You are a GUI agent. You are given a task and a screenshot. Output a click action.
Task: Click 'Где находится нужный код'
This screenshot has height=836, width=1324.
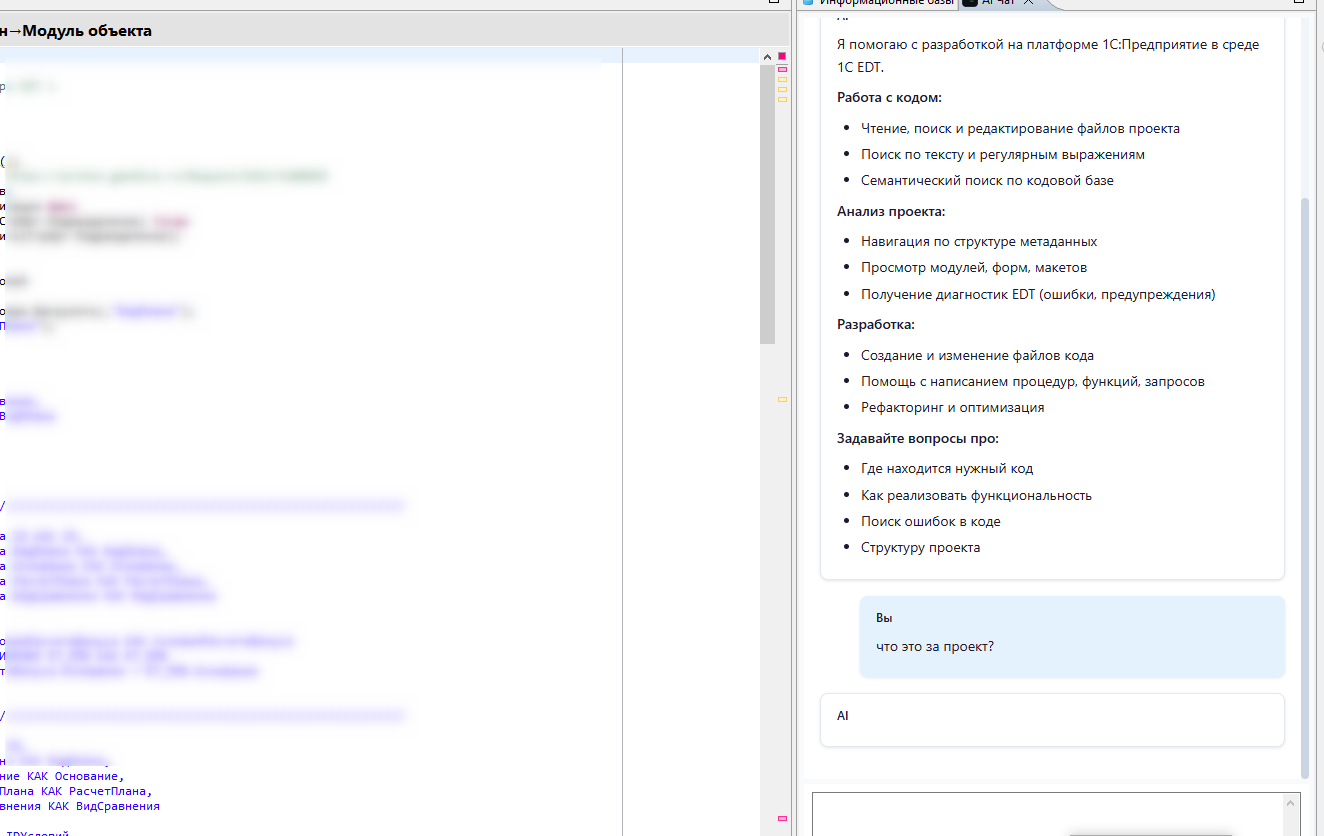947,469
